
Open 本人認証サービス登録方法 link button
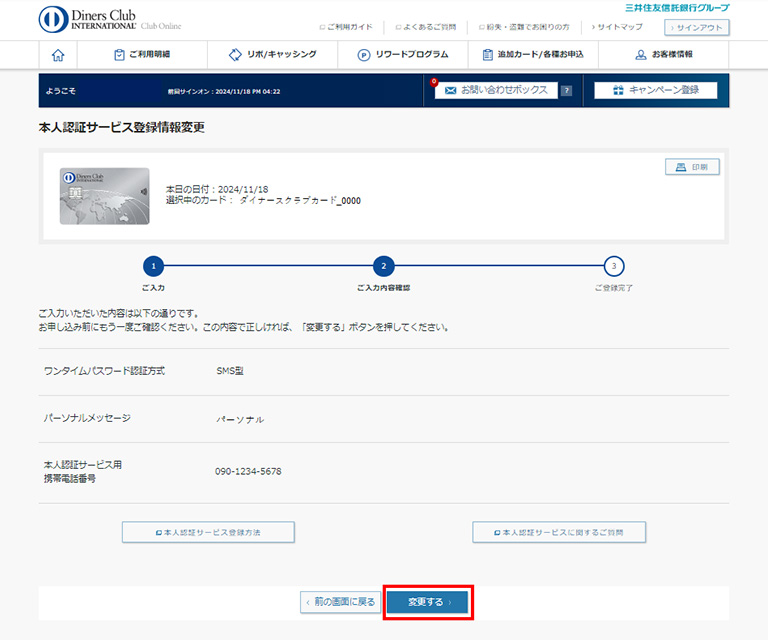coord(208,532)
